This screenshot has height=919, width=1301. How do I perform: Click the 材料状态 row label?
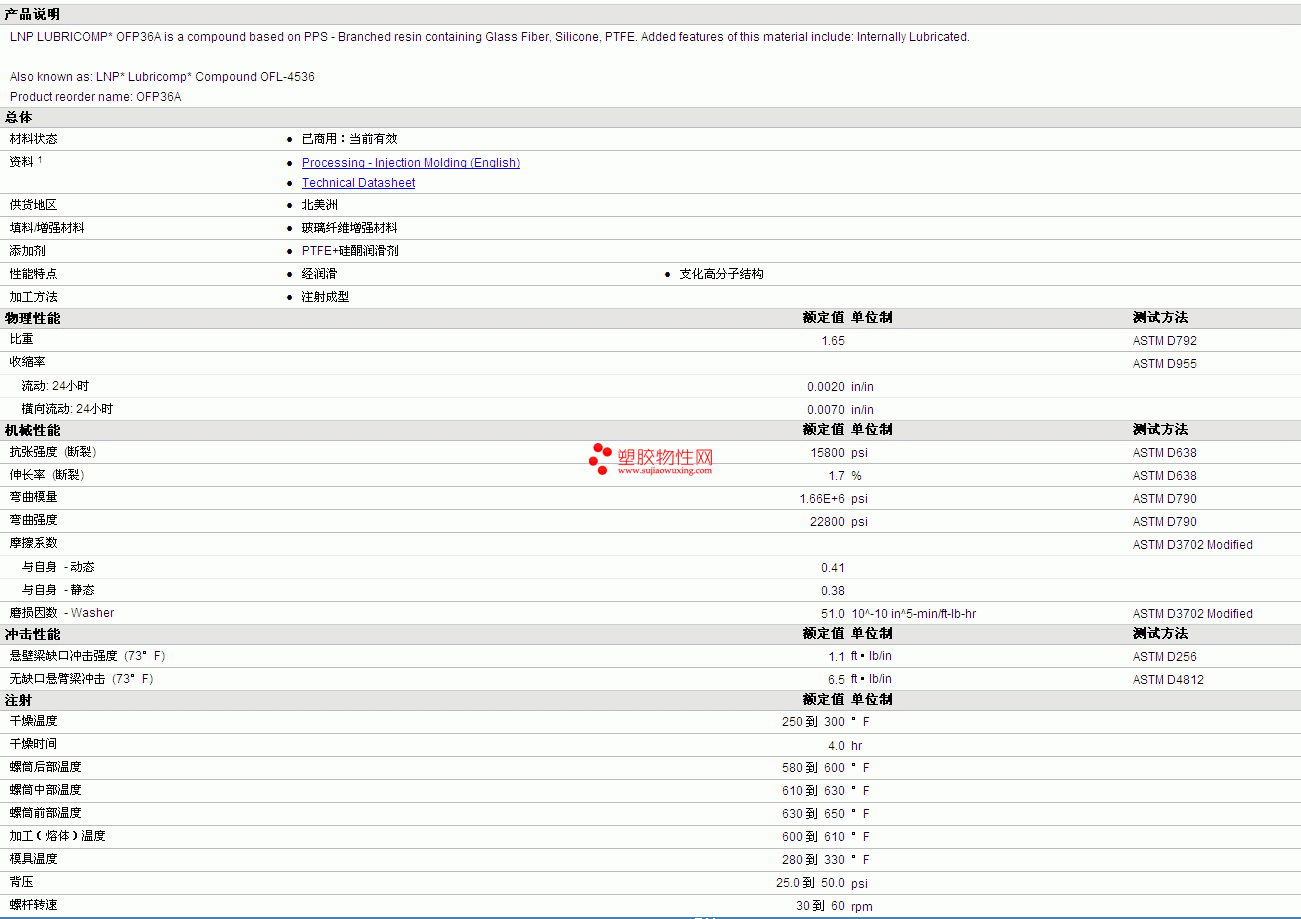[x=34, y=139]
